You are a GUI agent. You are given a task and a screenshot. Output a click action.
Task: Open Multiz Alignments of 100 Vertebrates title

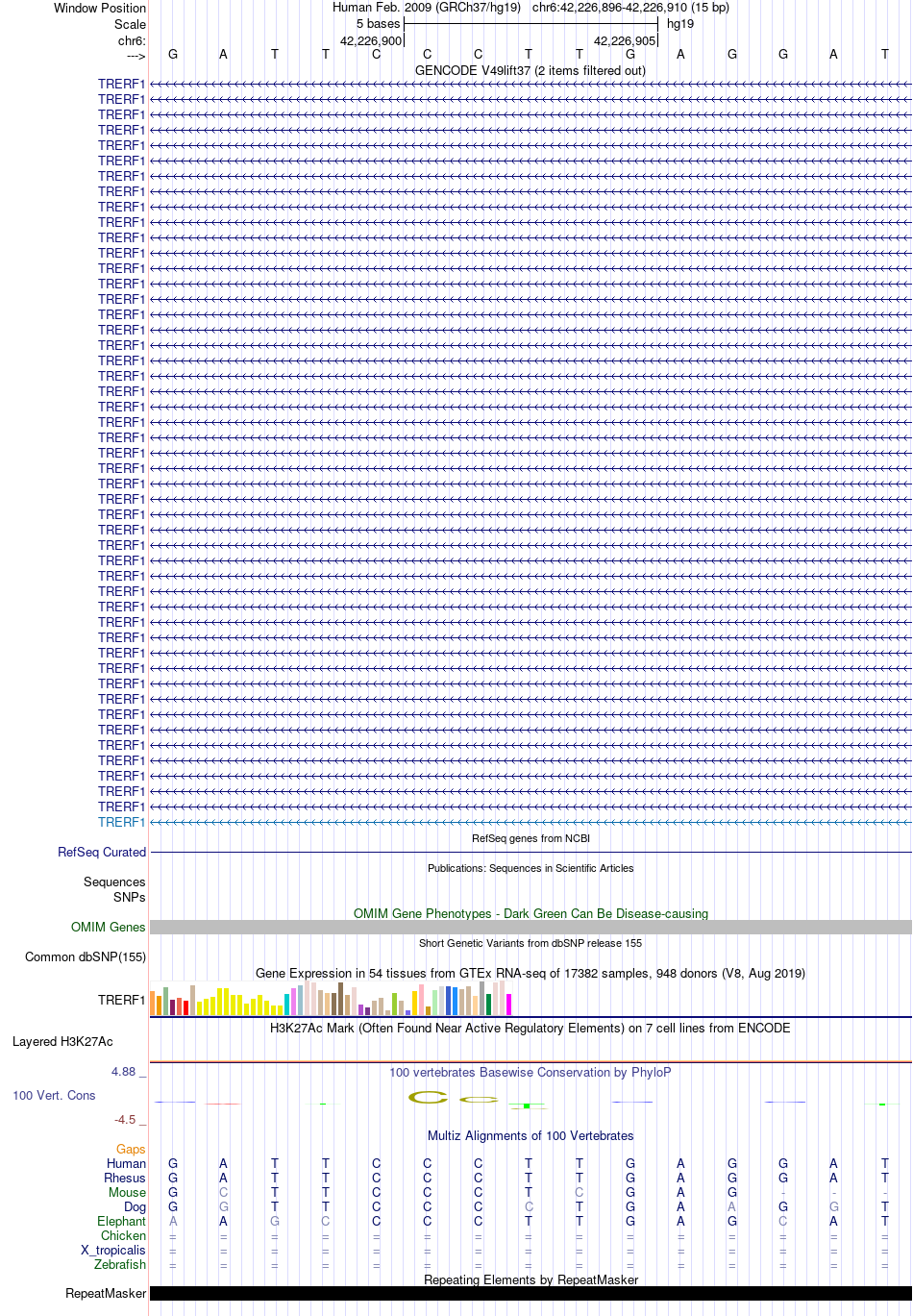coord(531,1135)
